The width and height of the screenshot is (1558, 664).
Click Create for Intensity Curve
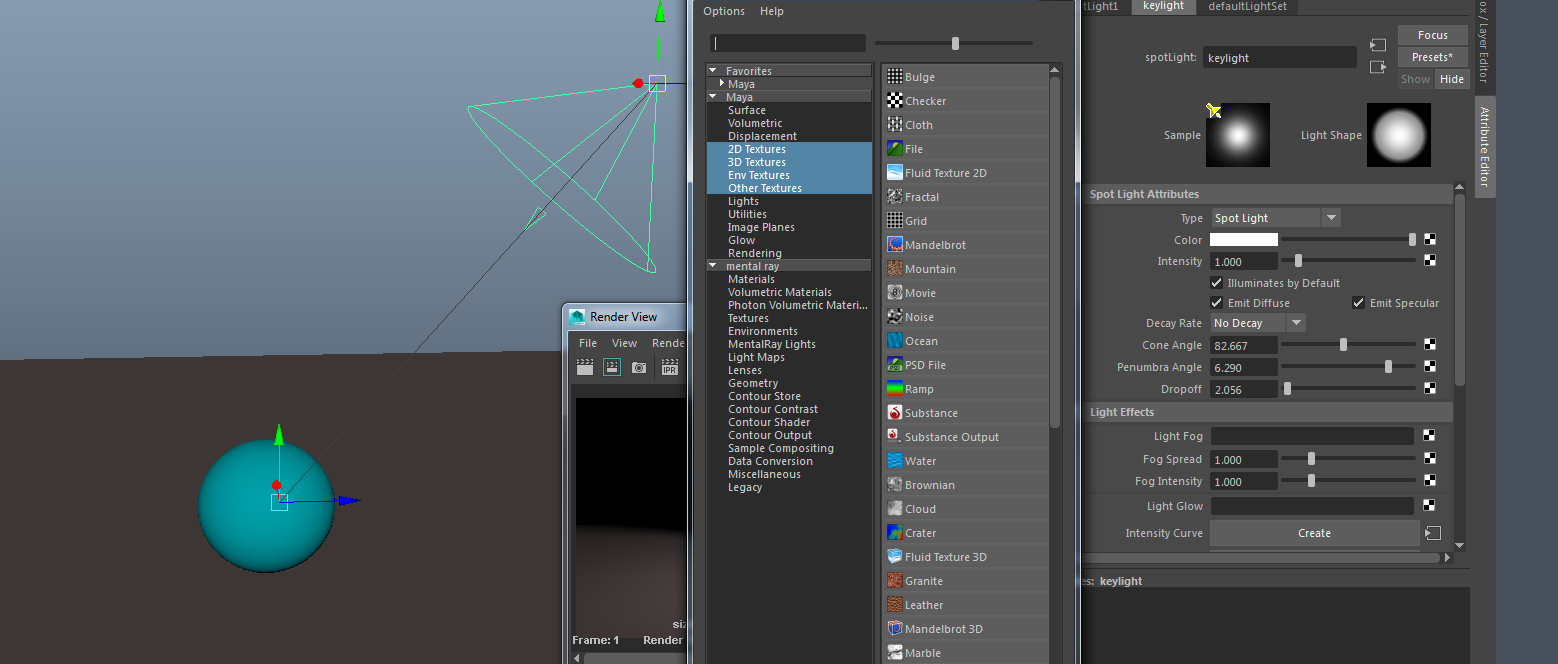(x=1314, y=533)
